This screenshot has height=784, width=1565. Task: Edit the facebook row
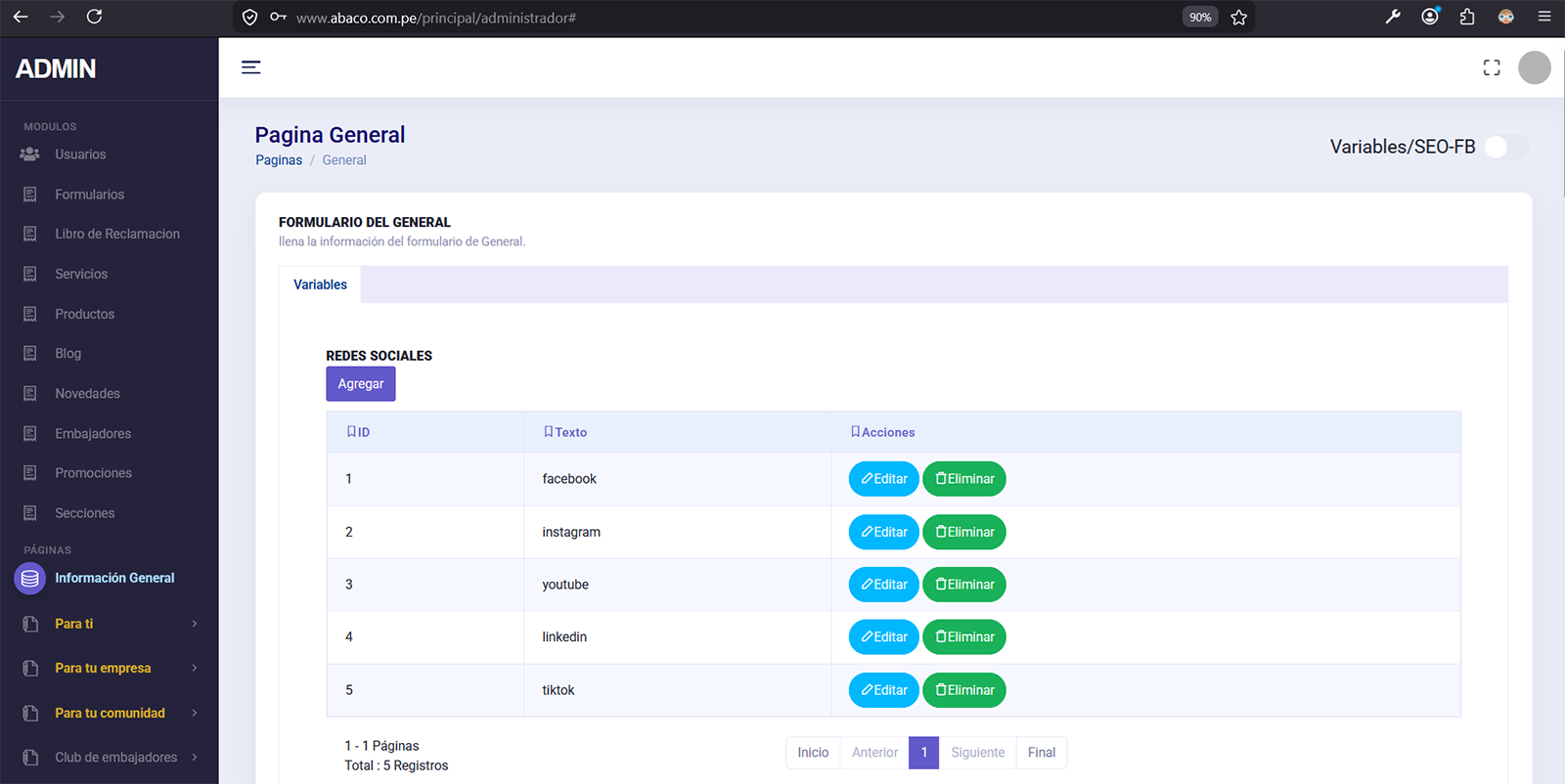coord(883,479)
